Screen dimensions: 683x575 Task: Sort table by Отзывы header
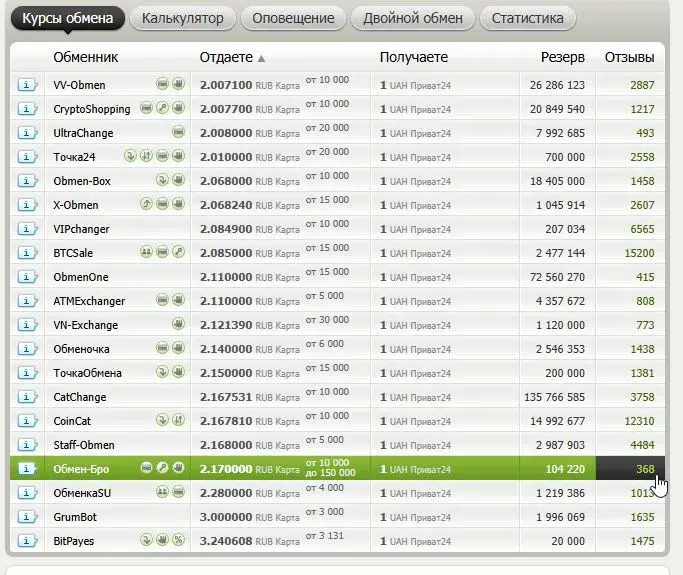point(629,57)
